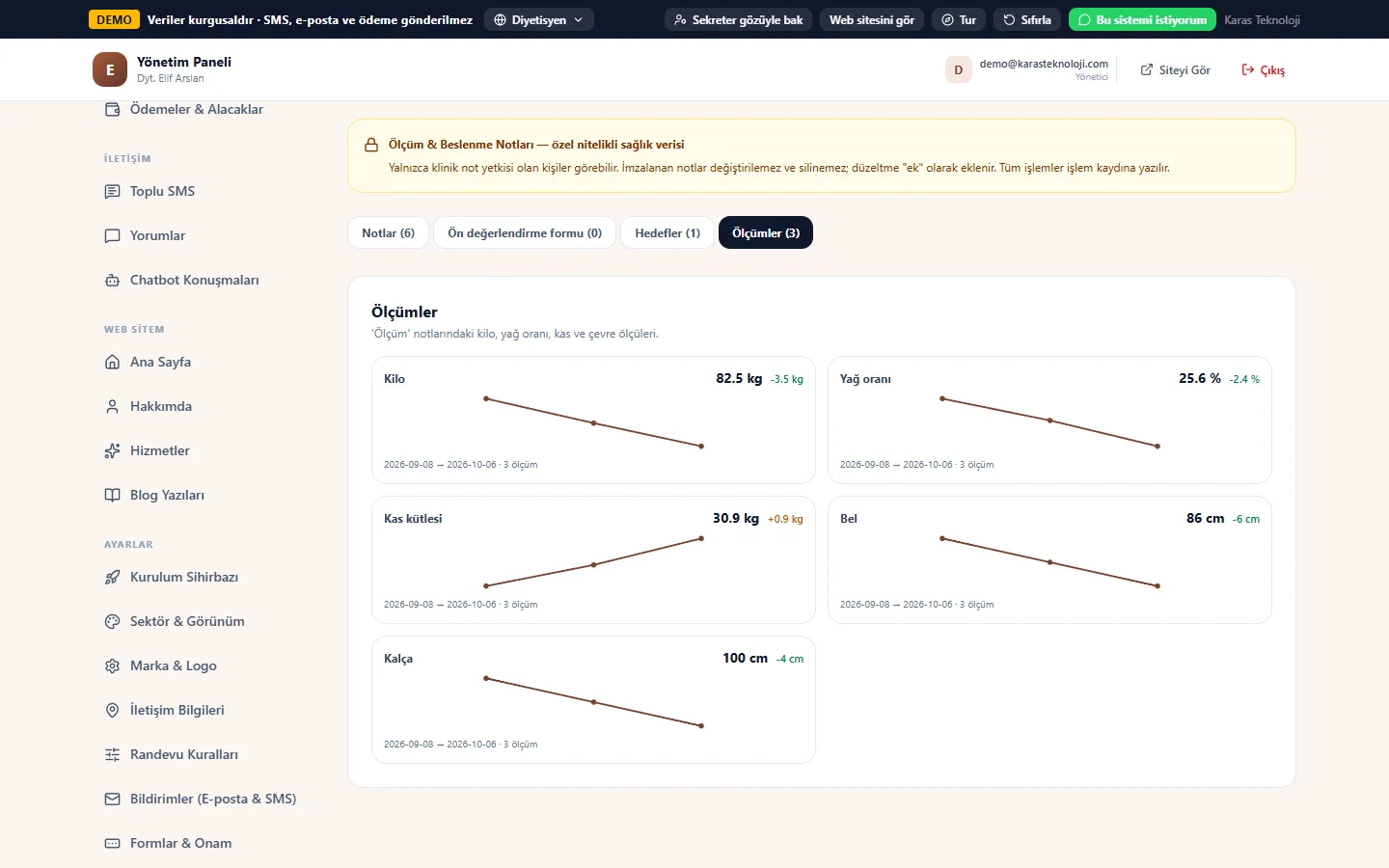Open Formlar & Onam settings

[180, 843]
